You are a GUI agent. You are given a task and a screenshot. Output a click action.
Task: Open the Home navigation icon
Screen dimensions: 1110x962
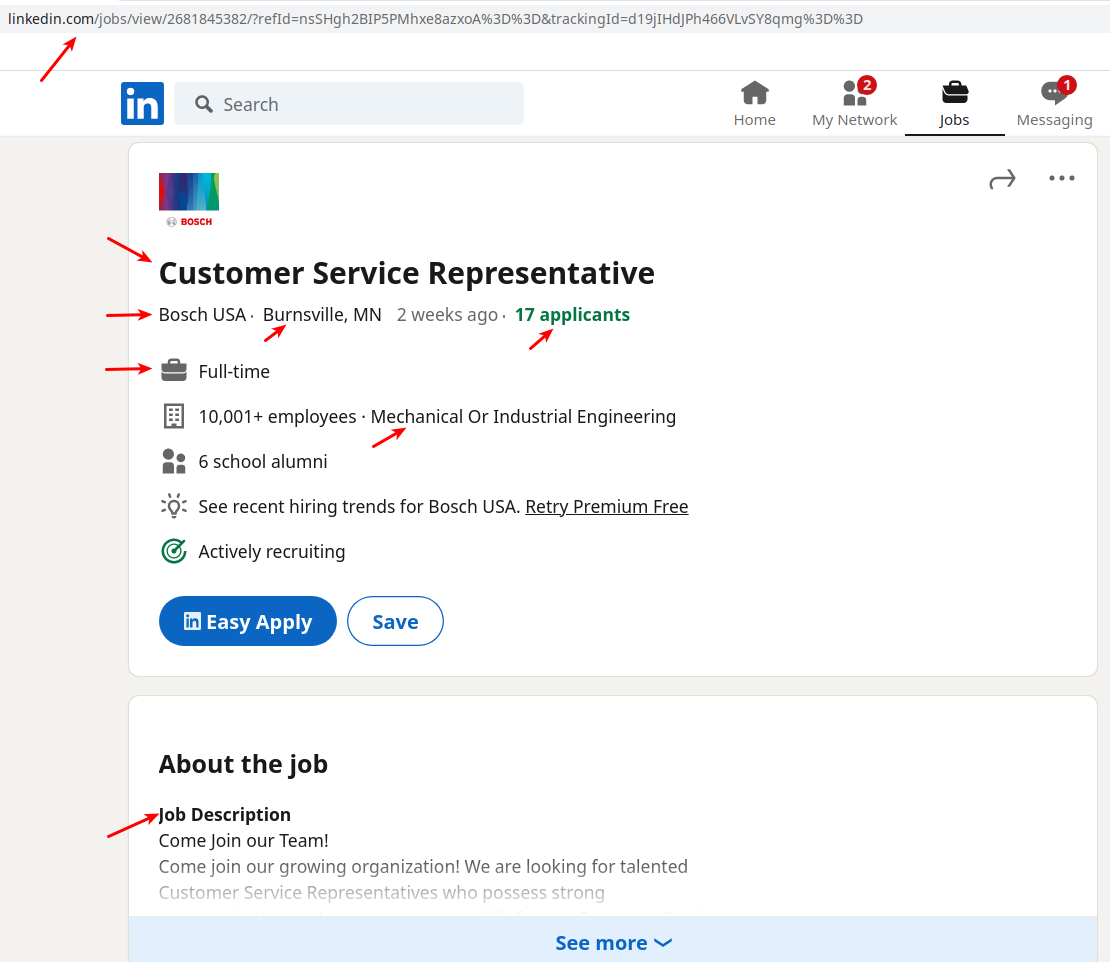click(755, 93)
